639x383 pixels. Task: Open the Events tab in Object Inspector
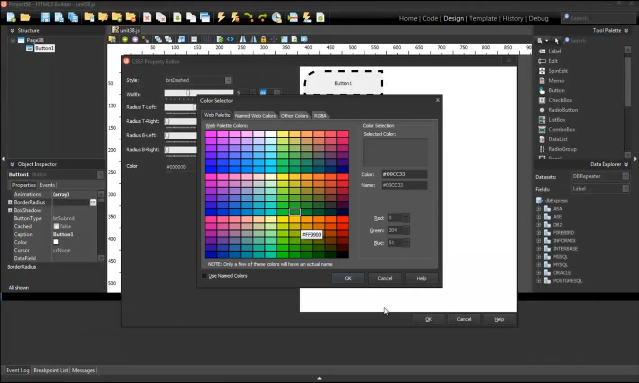click(x=47, y=185)
